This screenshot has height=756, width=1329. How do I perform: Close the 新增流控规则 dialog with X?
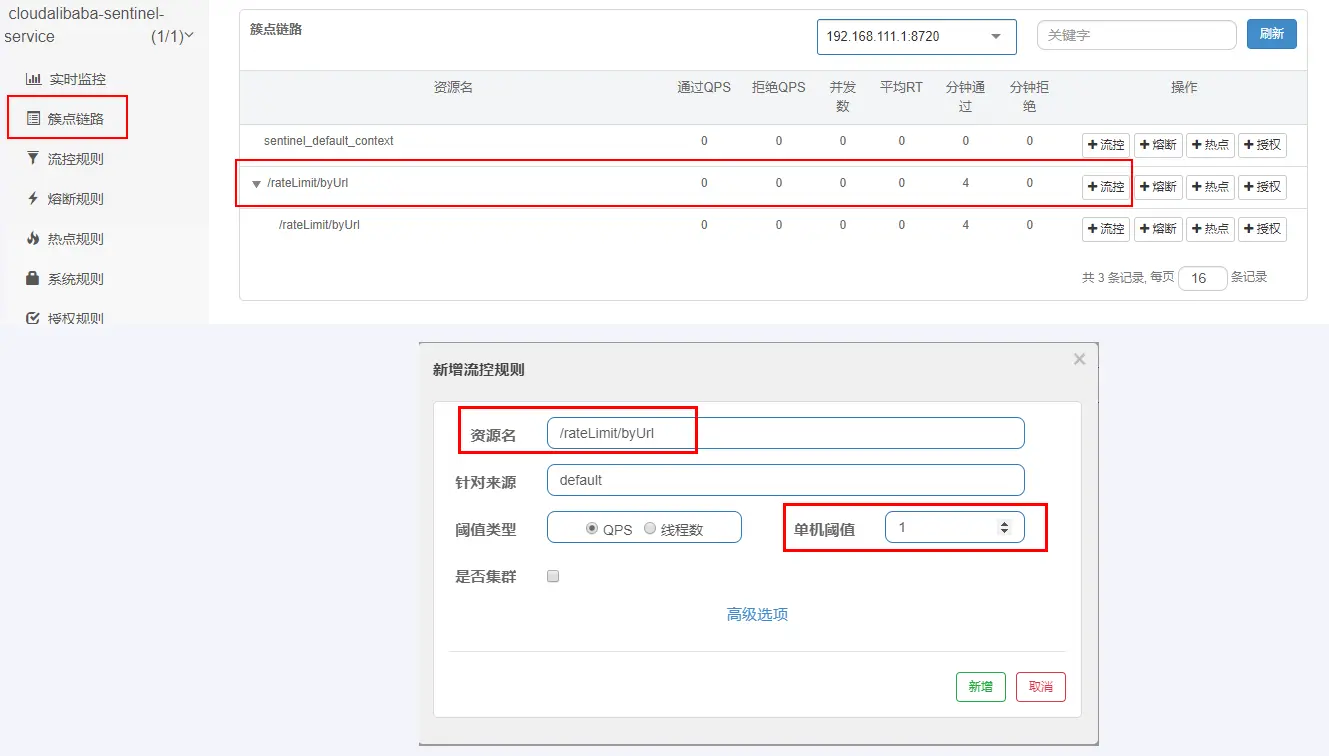tap(1079, 359)
